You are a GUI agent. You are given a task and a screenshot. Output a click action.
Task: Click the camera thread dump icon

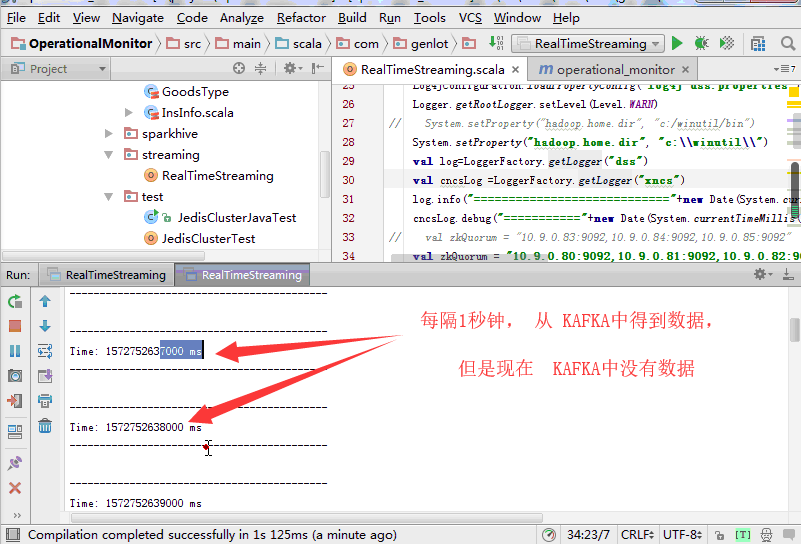coord(15,376)
